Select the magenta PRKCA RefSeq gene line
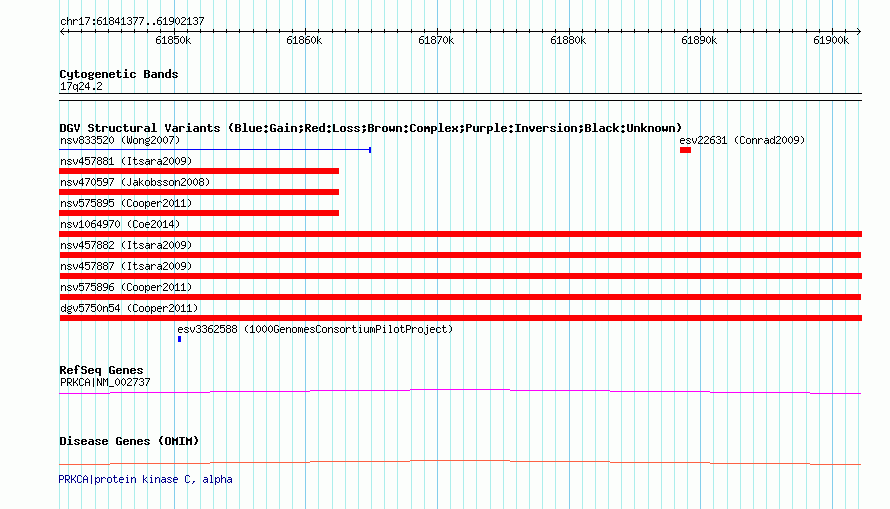This screenshot has width=890, height=509. (460, 392)
